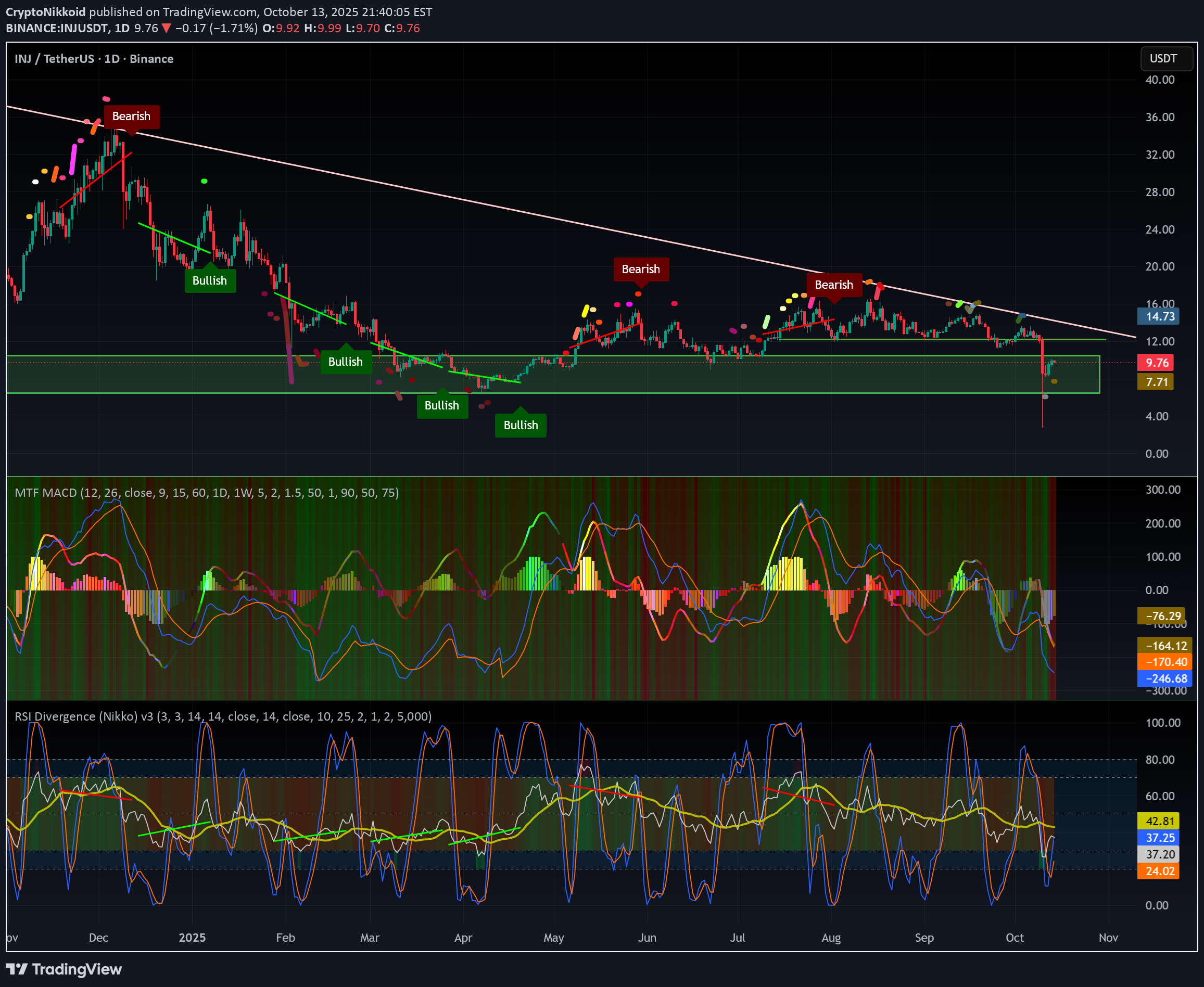Click the 2025 label on time axis

pos(192,938)
